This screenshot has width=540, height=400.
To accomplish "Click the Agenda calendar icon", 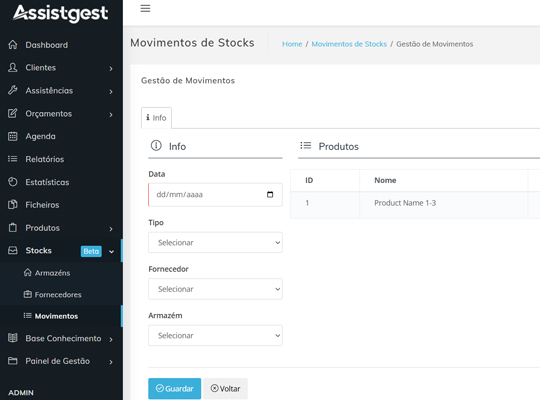I will (13, 136).
